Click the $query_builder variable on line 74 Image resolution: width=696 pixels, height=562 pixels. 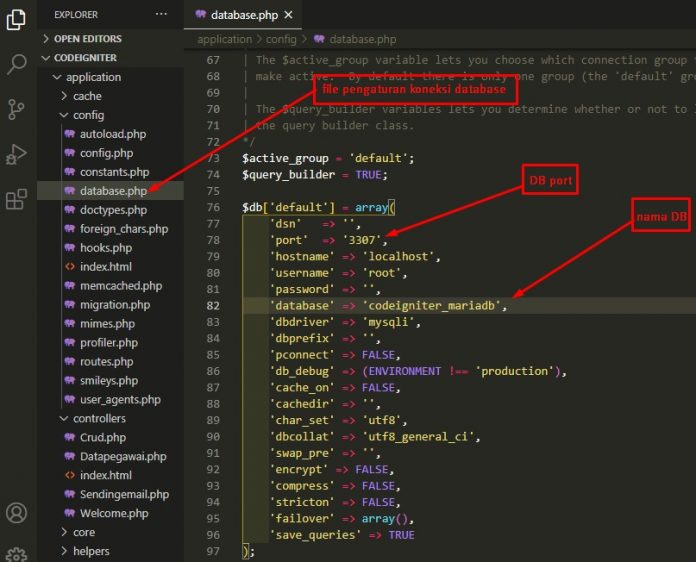[289, 175]
